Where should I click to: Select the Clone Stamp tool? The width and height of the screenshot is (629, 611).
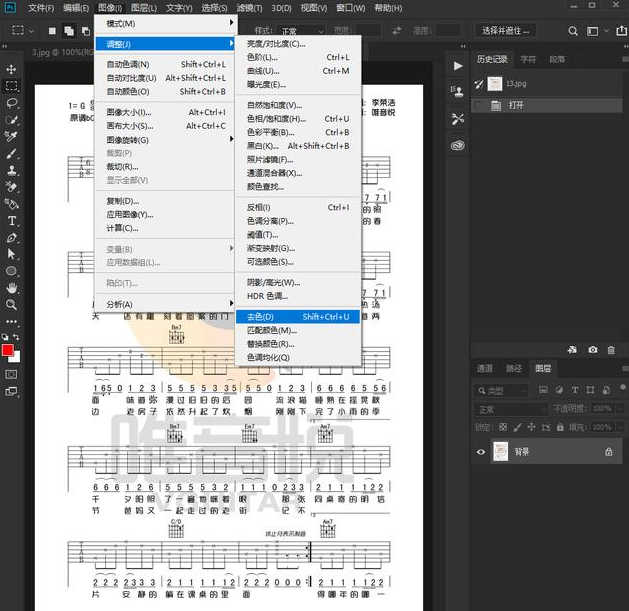(x=11, y=170)
